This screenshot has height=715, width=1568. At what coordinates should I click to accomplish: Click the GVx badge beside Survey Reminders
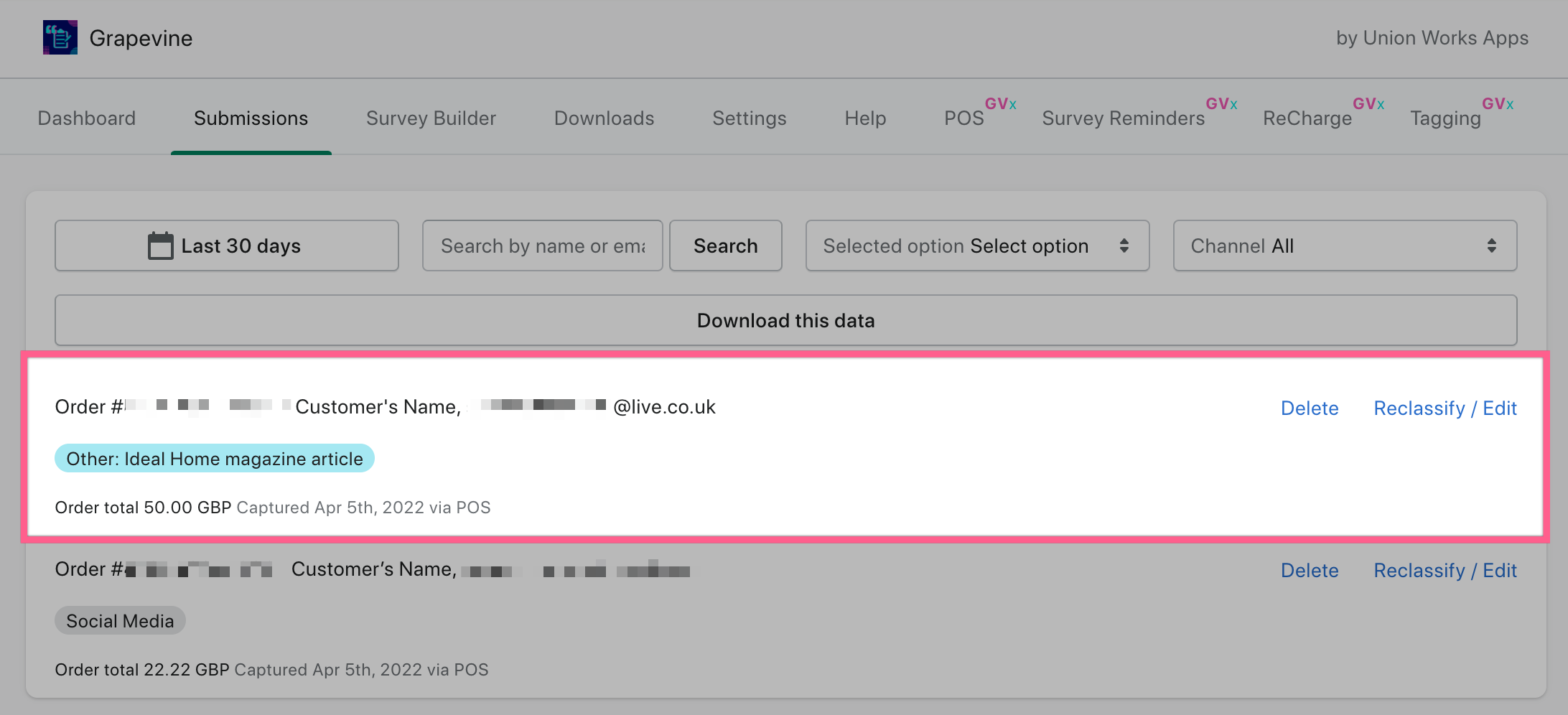pos(1221,104)
